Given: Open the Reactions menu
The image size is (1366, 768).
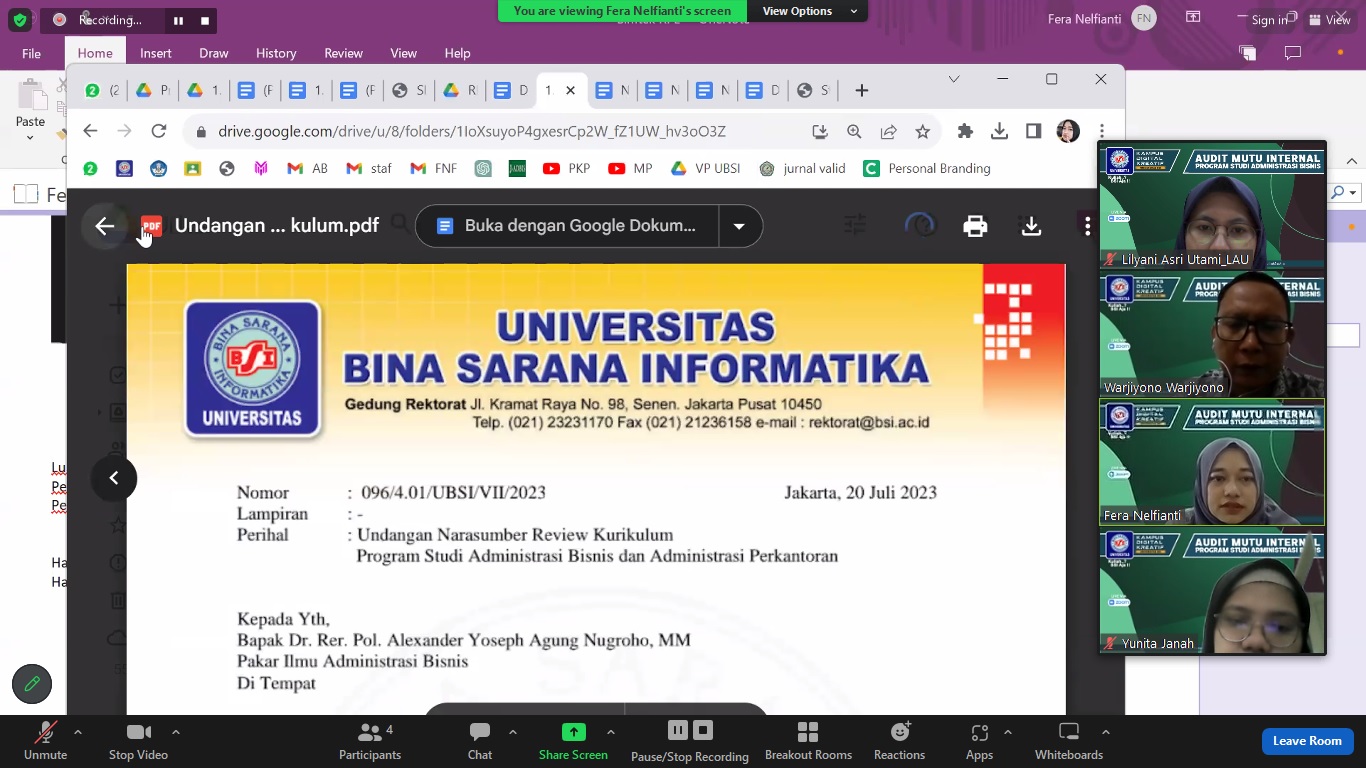Looking at the screenshot, I should click(x=899, y=741).
